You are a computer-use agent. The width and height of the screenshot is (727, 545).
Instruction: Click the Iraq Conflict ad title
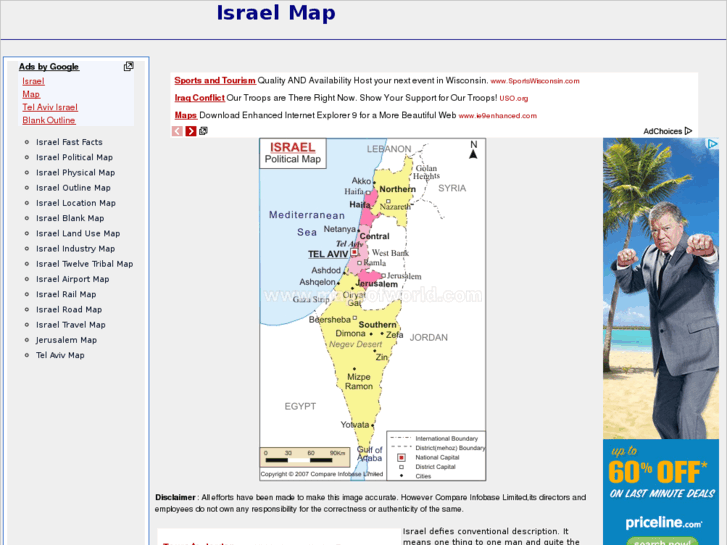click(x=199, y=98)
